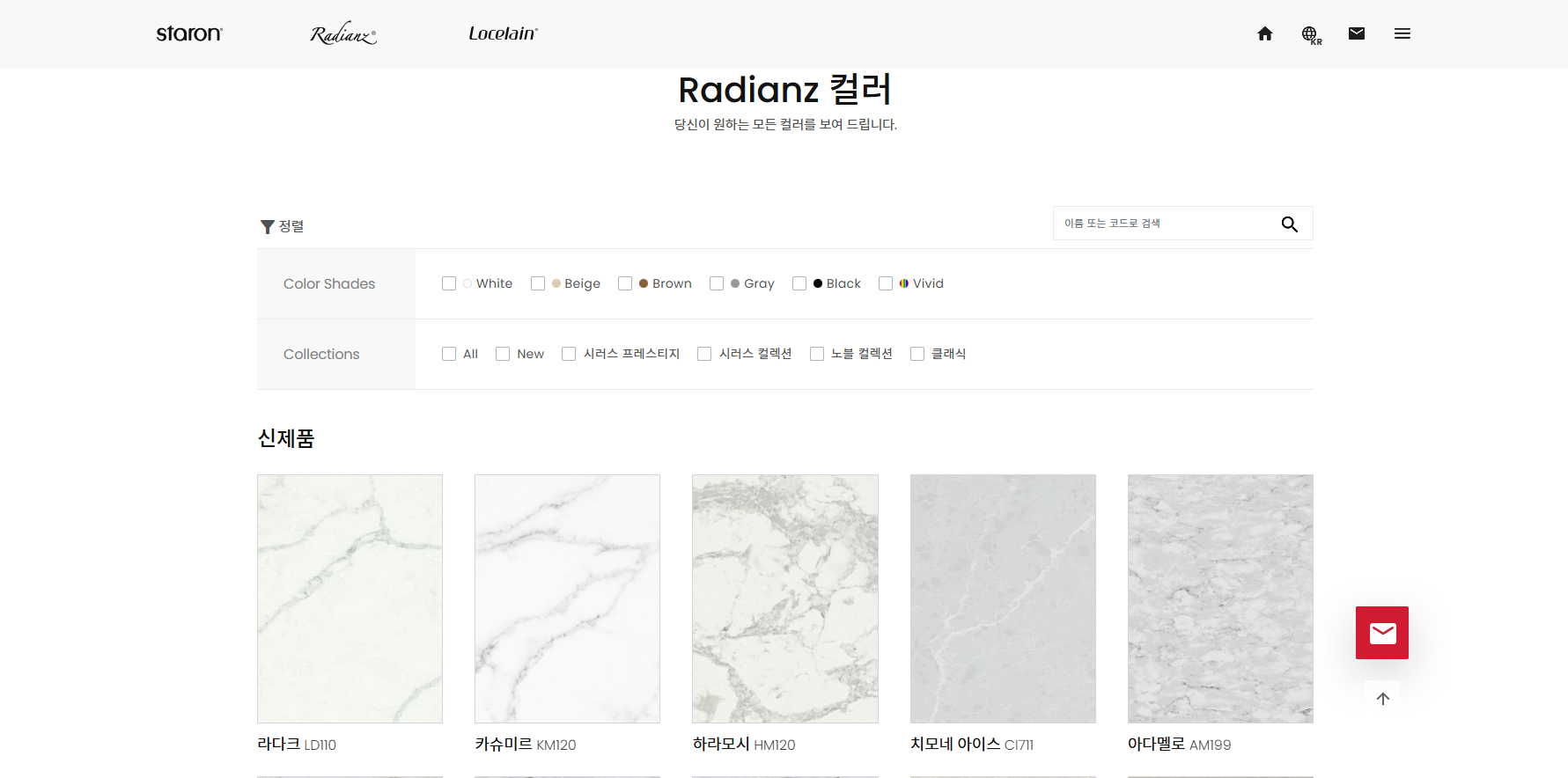
Task: Open the hamburger menu
Action: 1402,33
